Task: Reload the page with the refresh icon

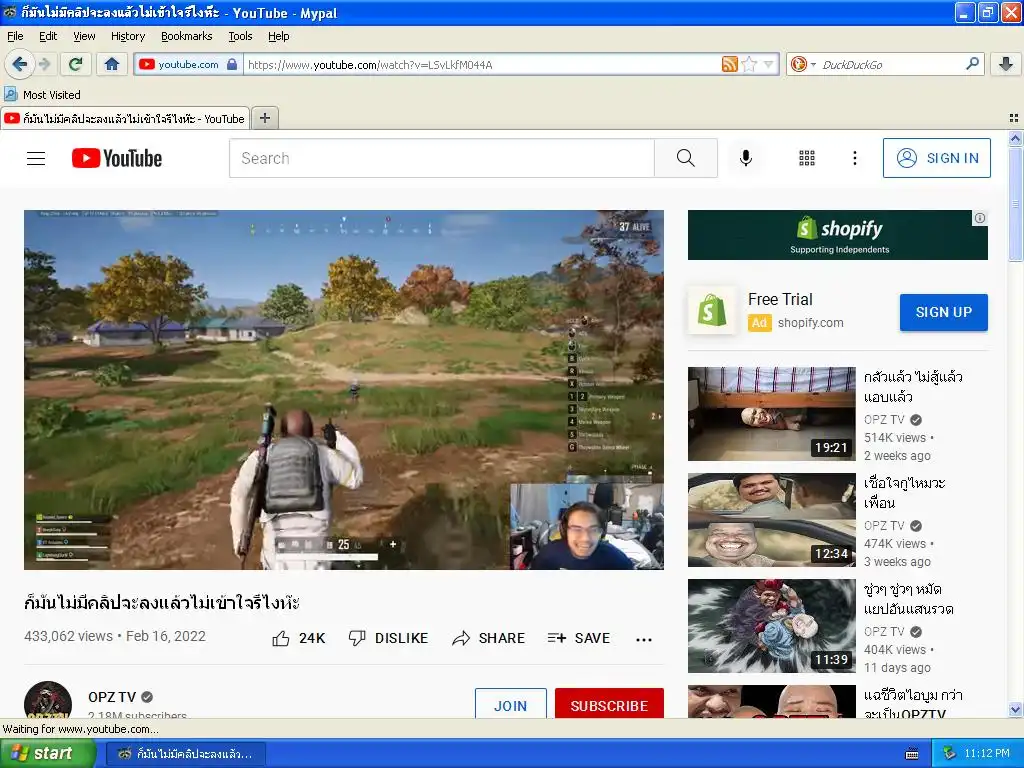Action: point(76,64)
